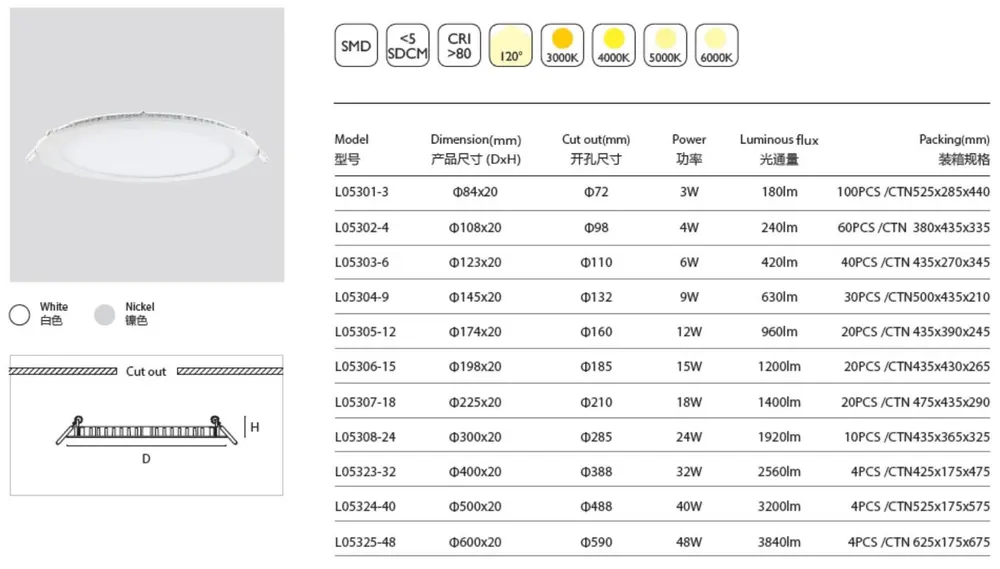The image size is (1000, 569).
Task: Select the 6000K color temperature icon
Action: click(x=717, y=45)
